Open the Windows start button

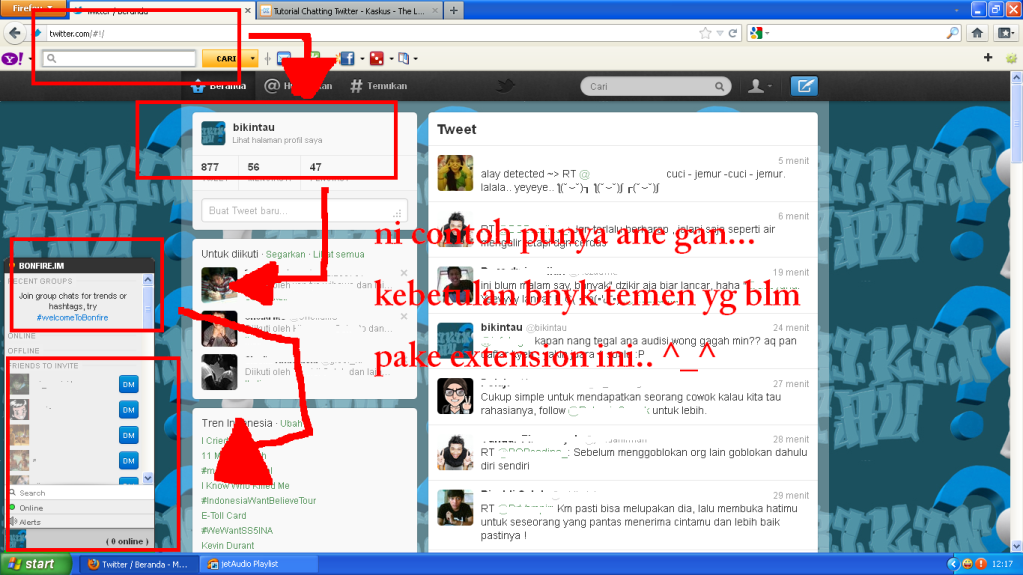pos(36,564)
